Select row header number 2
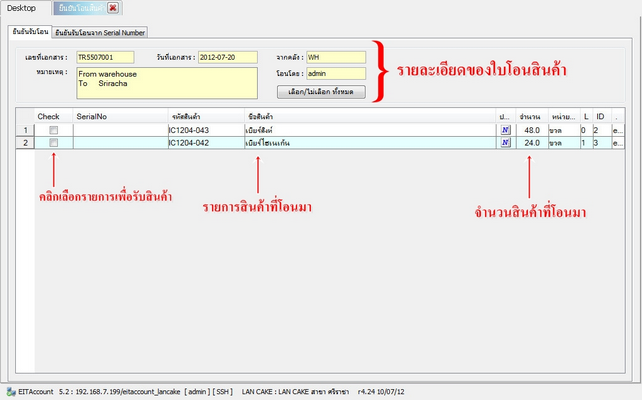 [25, 142]
